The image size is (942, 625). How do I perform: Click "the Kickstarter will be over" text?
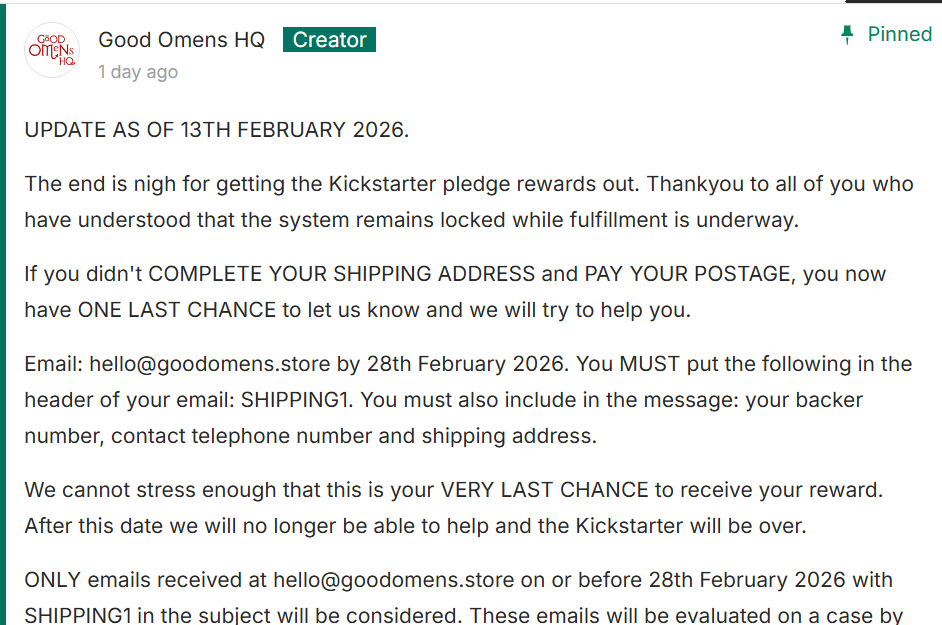pyautogui.click(x=688, y=526)
